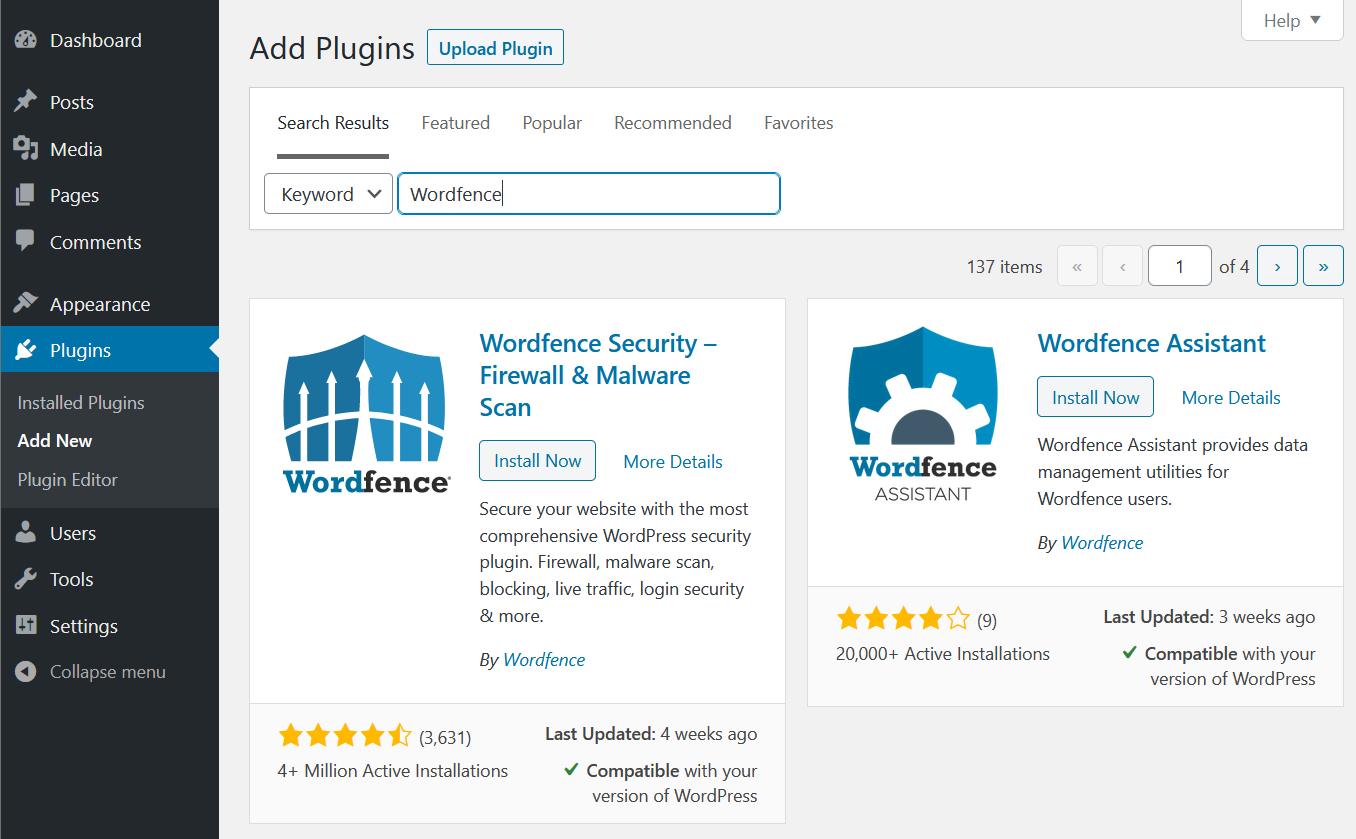Click the current page number field
The image size is (1356, 839).
pyautogui.click(x=1180, y=266)
